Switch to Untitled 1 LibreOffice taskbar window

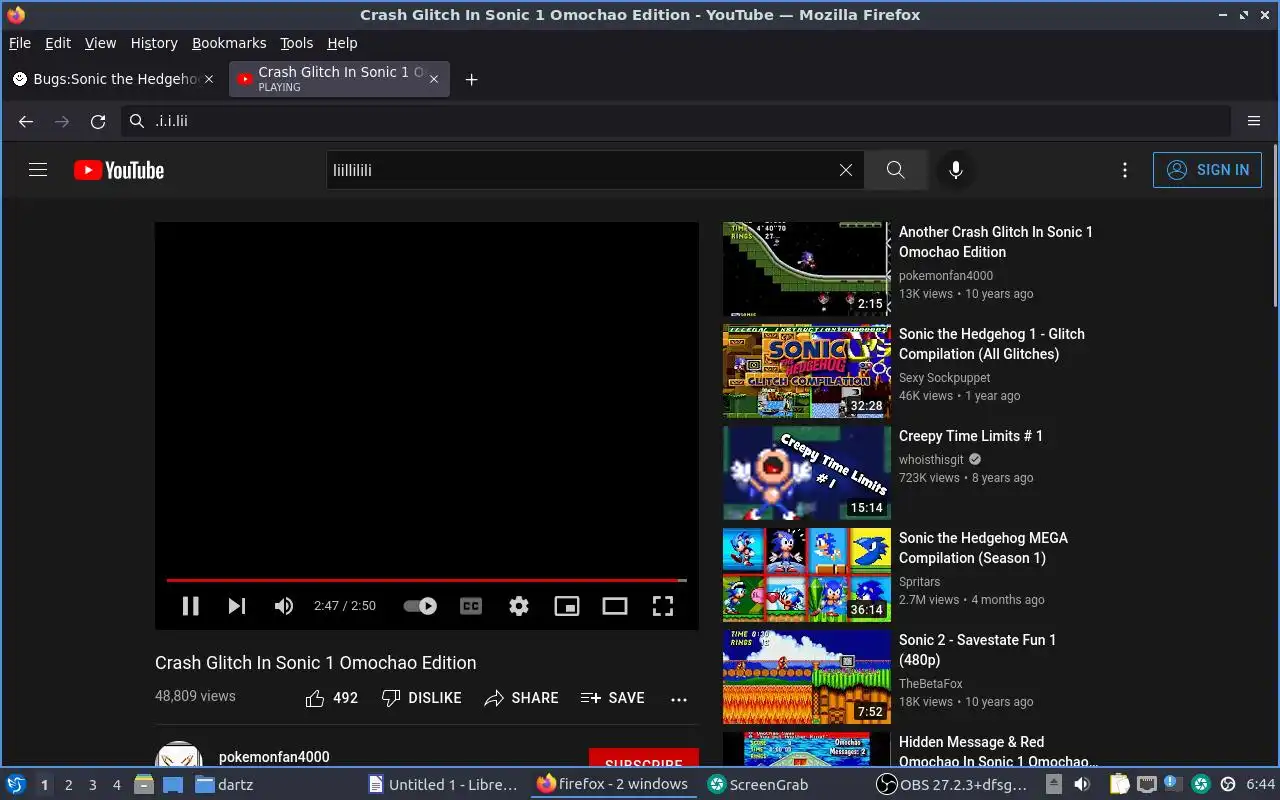coord(445,785)
